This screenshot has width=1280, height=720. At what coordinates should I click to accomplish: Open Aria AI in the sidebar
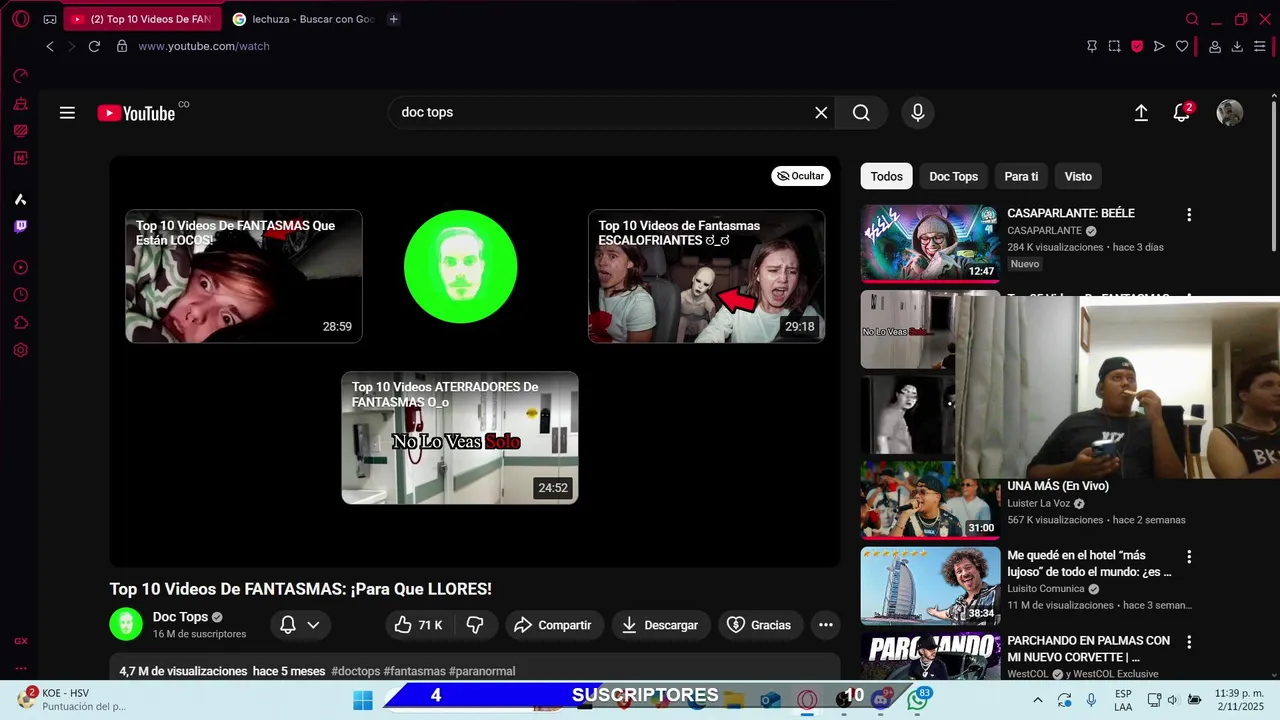coord(20,199)
